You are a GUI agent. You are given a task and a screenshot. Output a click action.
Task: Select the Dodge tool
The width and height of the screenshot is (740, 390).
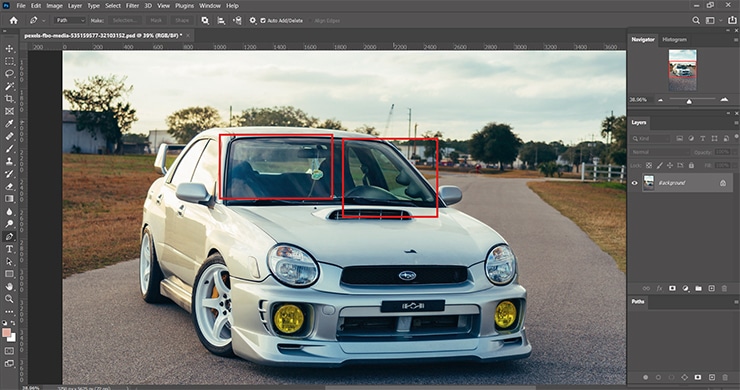tap(9, 224)
